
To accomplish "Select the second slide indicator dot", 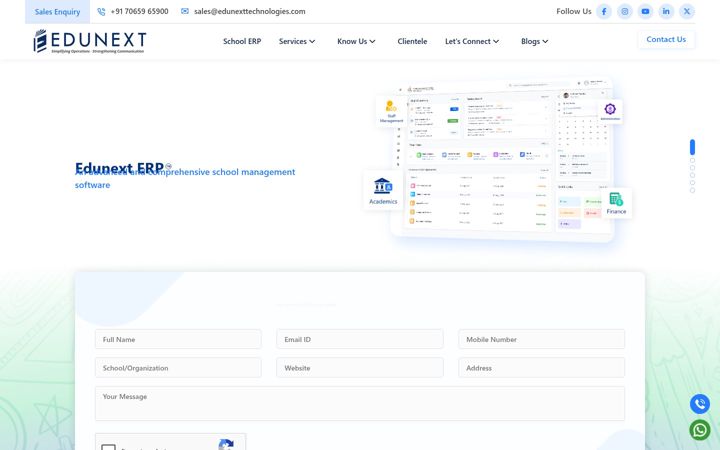I will (692, 160).
